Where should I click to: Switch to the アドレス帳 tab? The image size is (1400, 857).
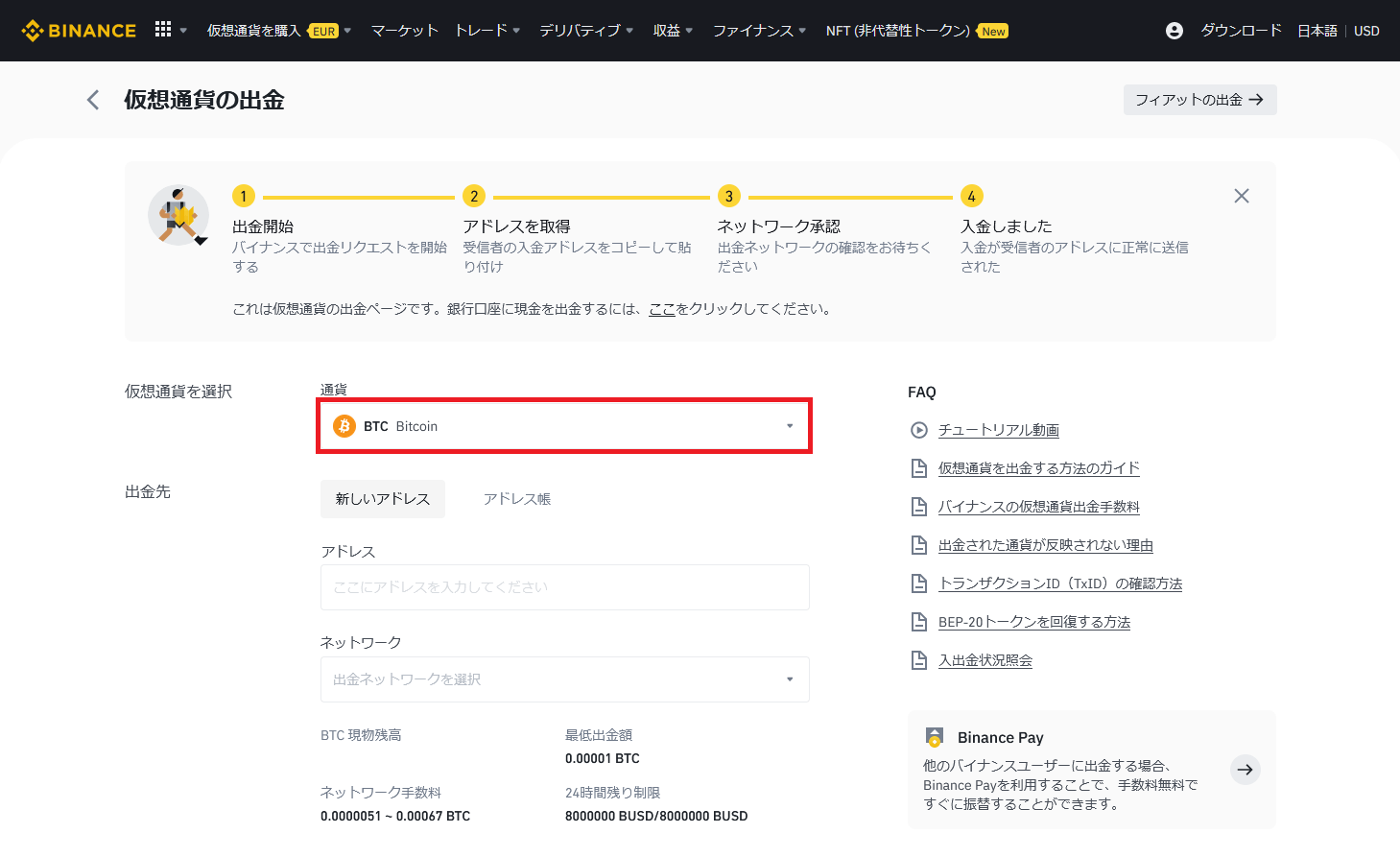coord(517,499)
